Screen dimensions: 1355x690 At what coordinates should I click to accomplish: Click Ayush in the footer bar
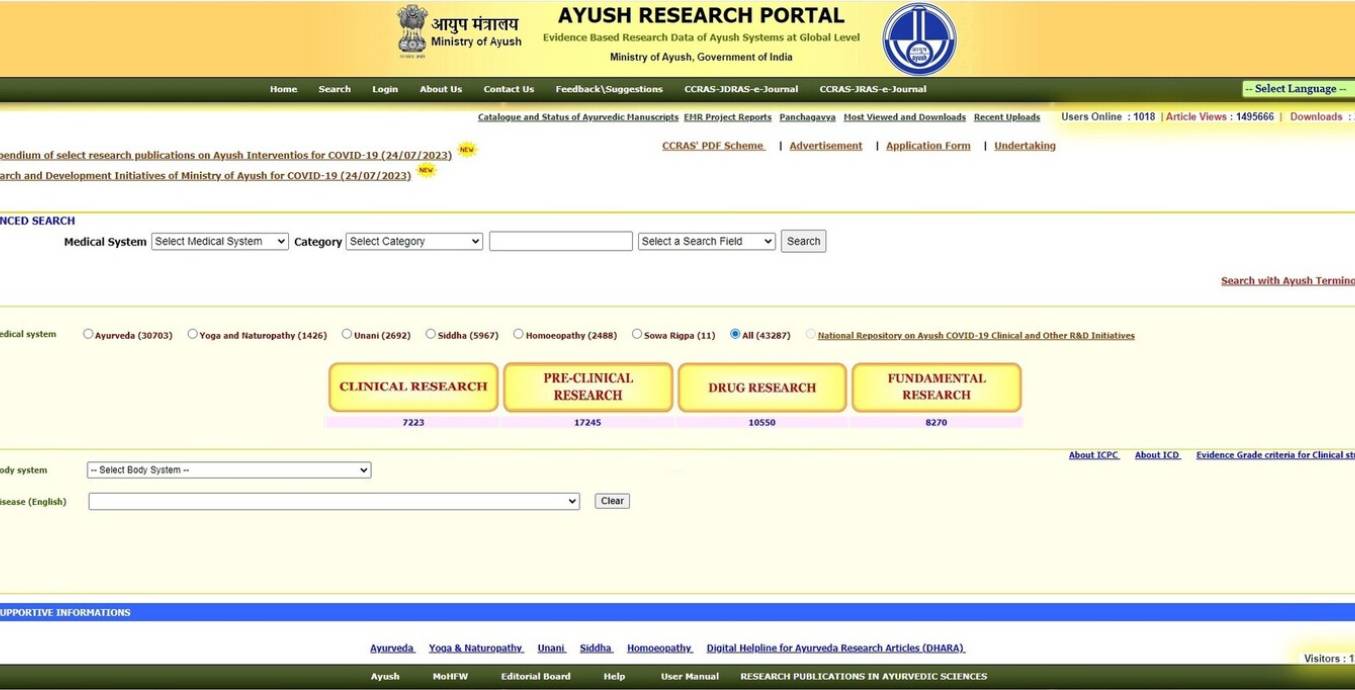(385, 677)
